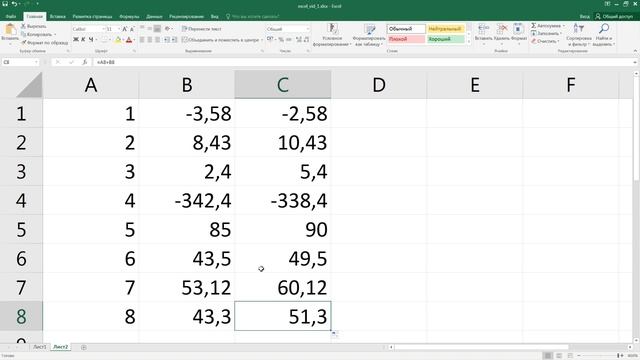Open text orientation button
The height and width of the screenshot is (360, 640).
pyautogui.click(x=167, y=29)
